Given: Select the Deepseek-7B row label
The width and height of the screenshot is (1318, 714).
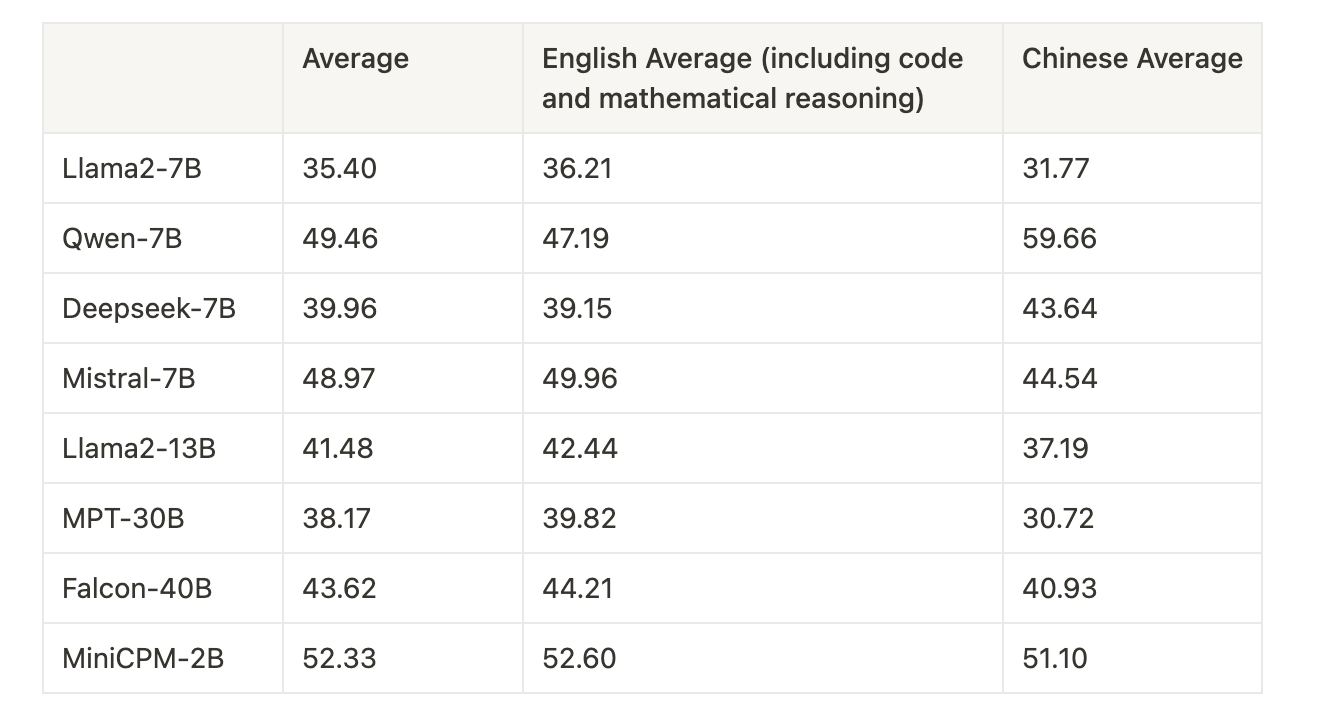Looking at the screenshot, I should tap(149, 308).
